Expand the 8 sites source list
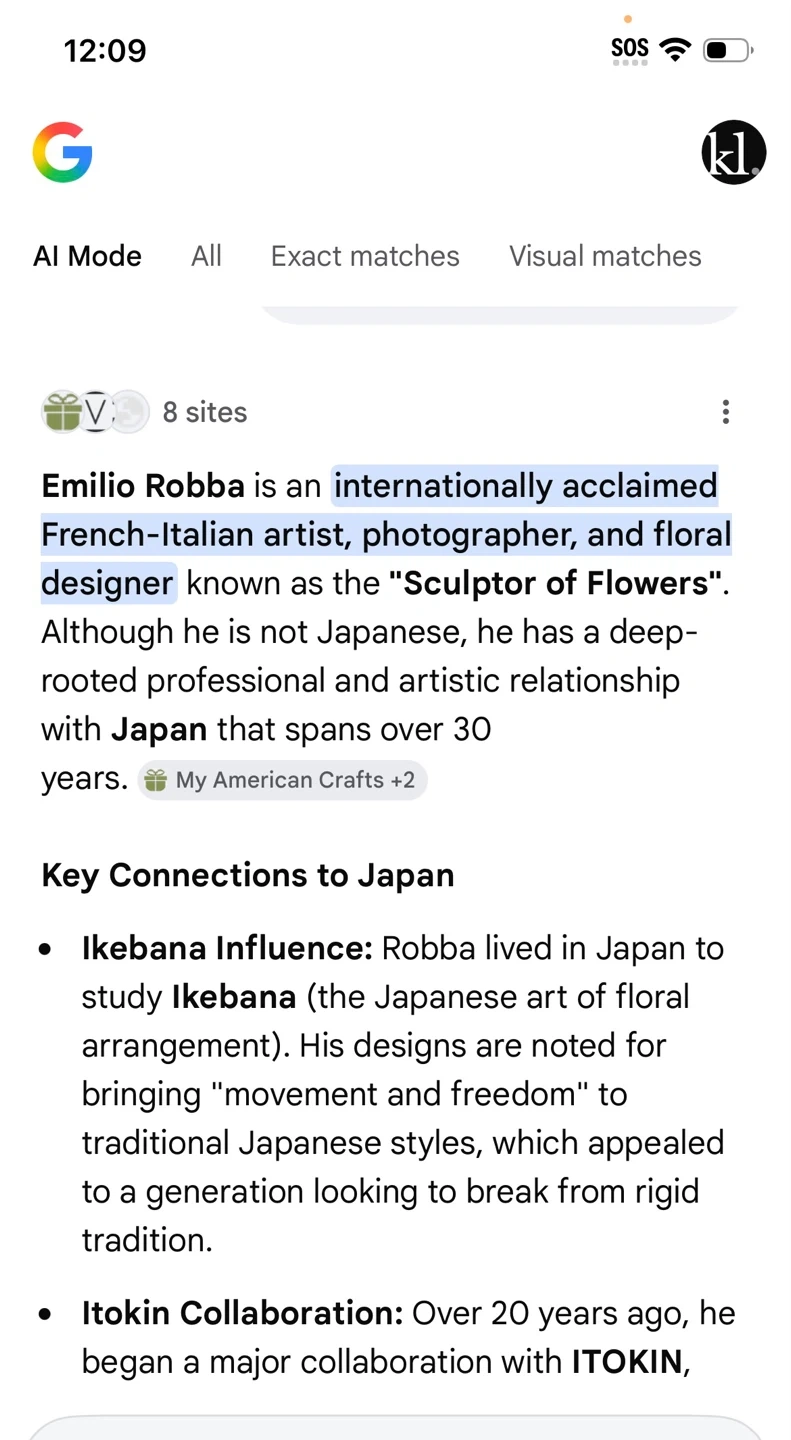The image size is (791, 1440). [x=204, y=412]
